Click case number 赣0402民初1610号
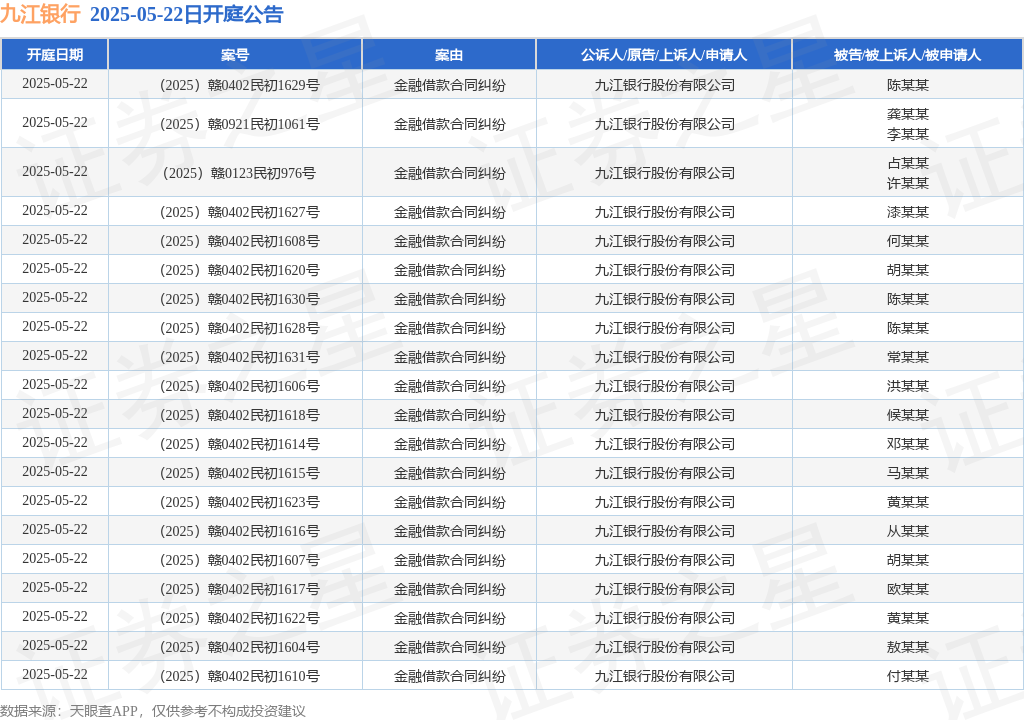1024x720 pixels. [x=264, y=676]
